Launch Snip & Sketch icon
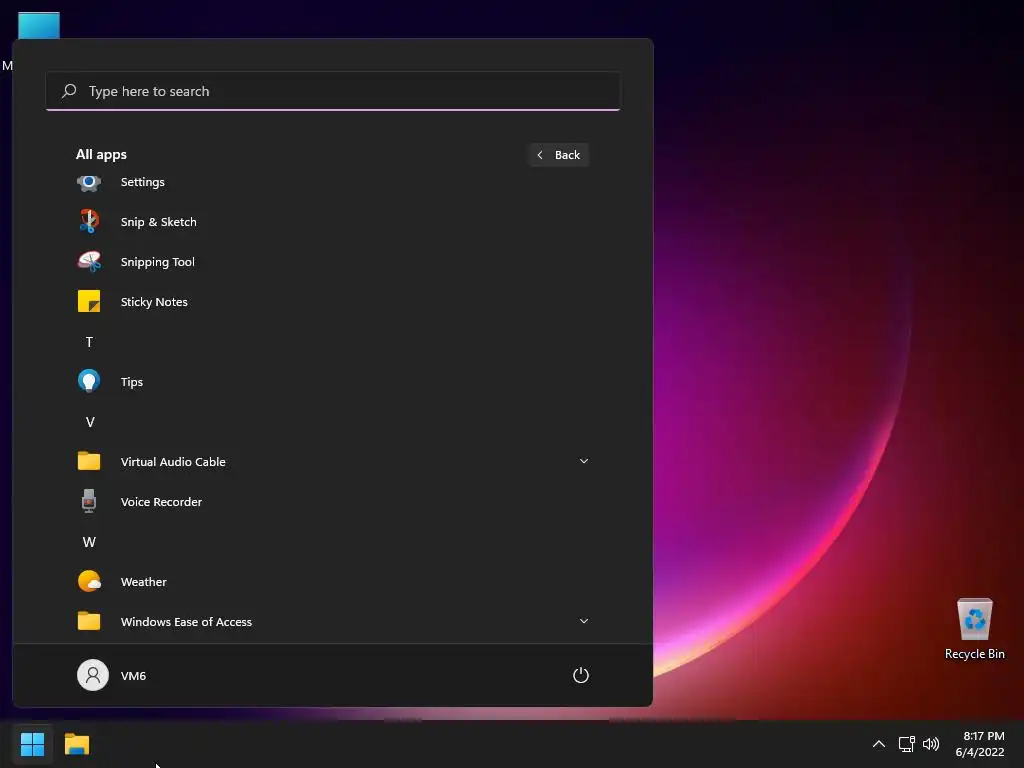 [89, 221]
